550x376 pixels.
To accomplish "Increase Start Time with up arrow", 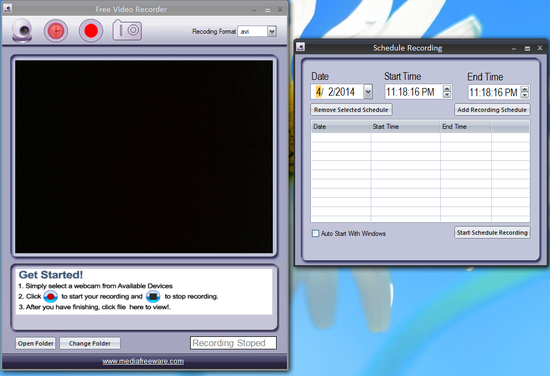I will (447, 89).
